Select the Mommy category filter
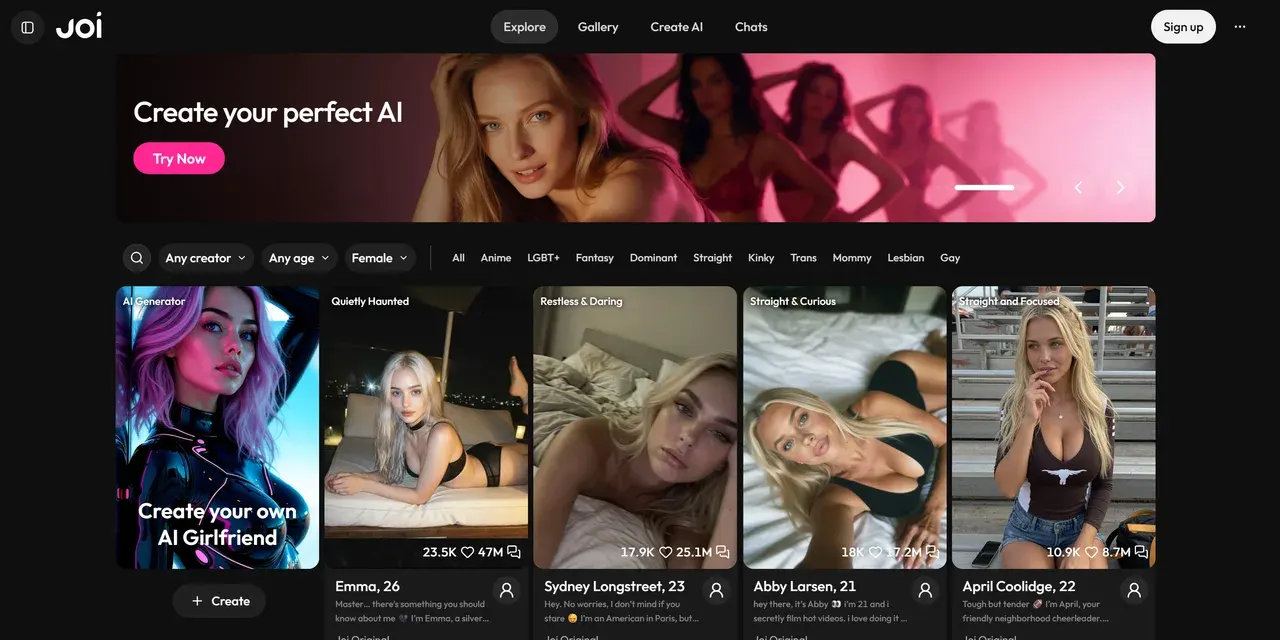Viewport: 1280px width, 640px height. click(x=852, y=258)
